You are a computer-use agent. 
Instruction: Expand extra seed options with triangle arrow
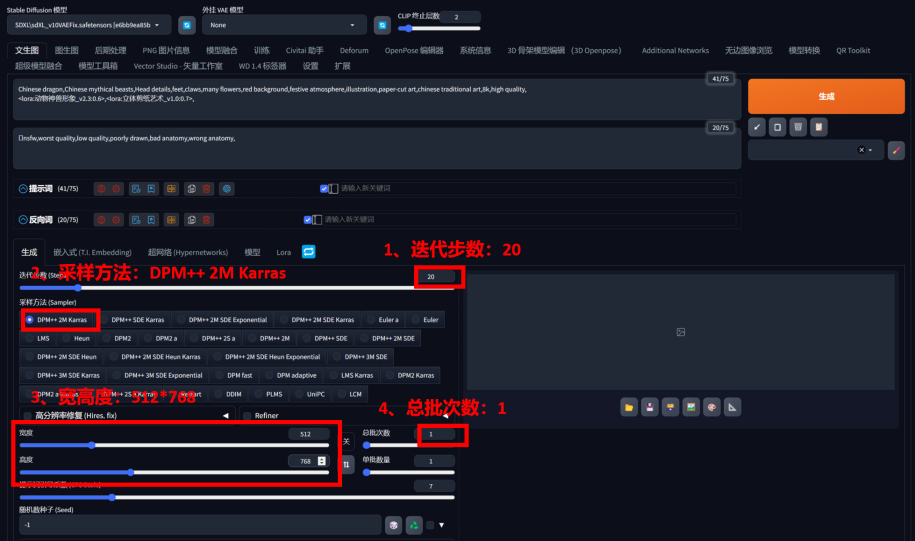pos(442,525)
